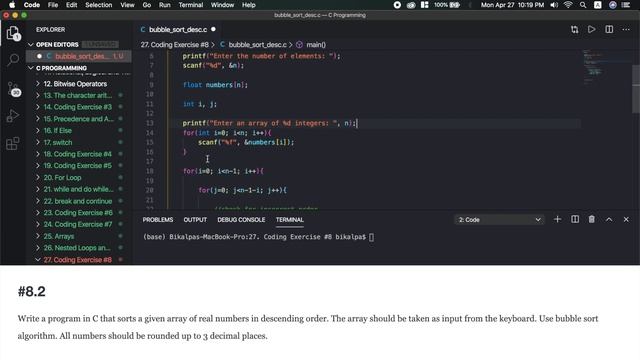
Task: Click the editor vertical scrollbar
Action: click(636, 89)
